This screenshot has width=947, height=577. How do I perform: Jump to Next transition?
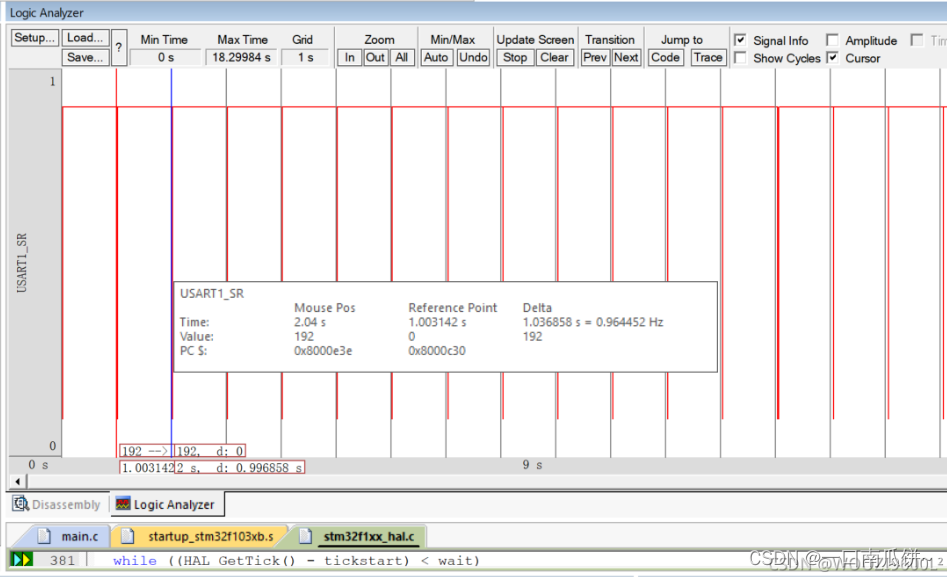point(626,57)
